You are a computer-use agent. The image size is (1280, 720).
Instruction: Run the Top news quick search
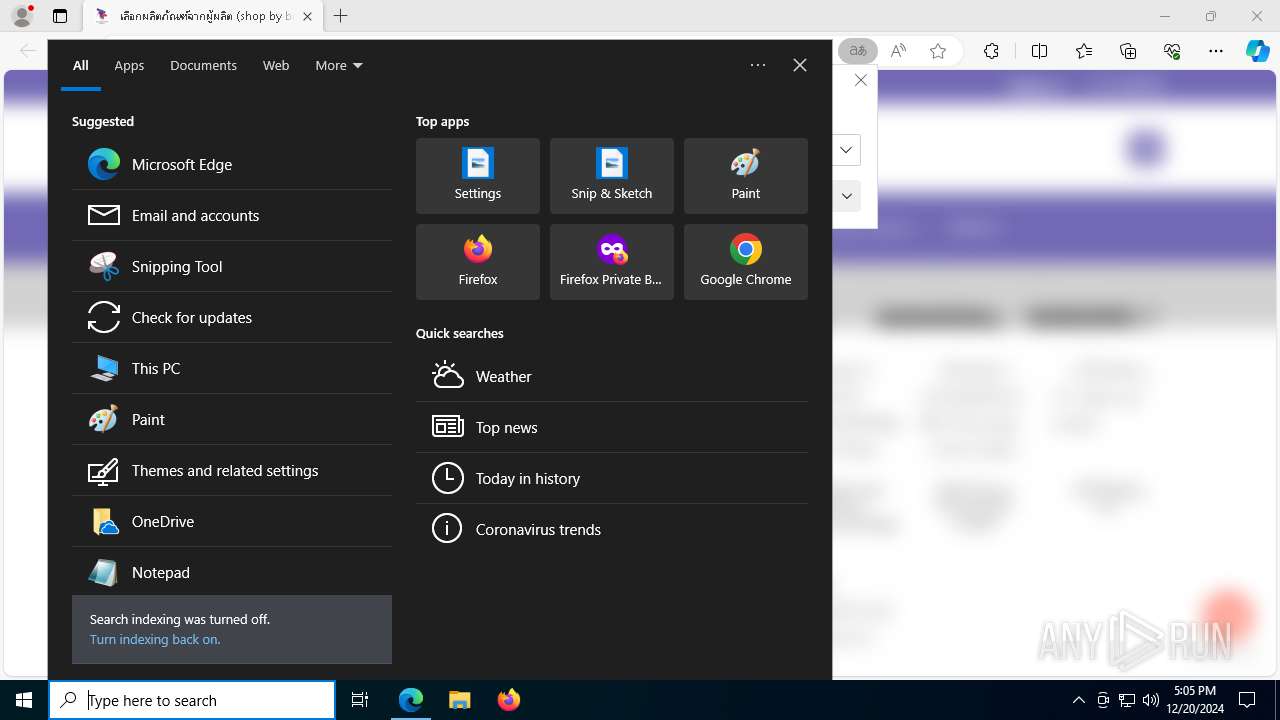[612, 427]
